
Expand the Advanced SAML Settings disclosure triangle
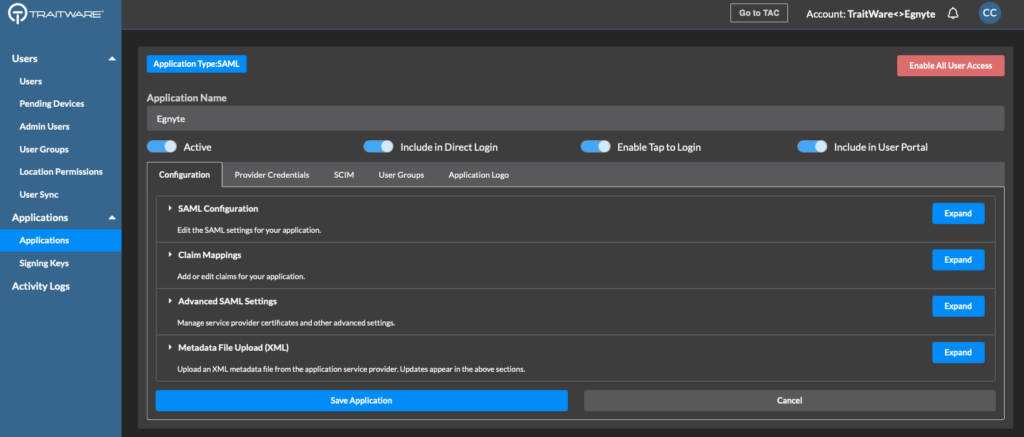pyautogui.click(x=170, y=301)
